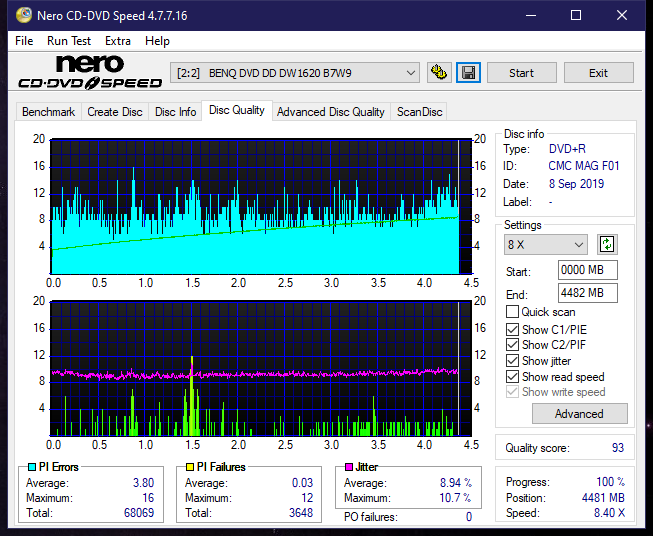This screenshot has width=653, height=536.
Task: Click the date 8 Sep 2019
Action: pyautogui.click(x=576, y=184)
